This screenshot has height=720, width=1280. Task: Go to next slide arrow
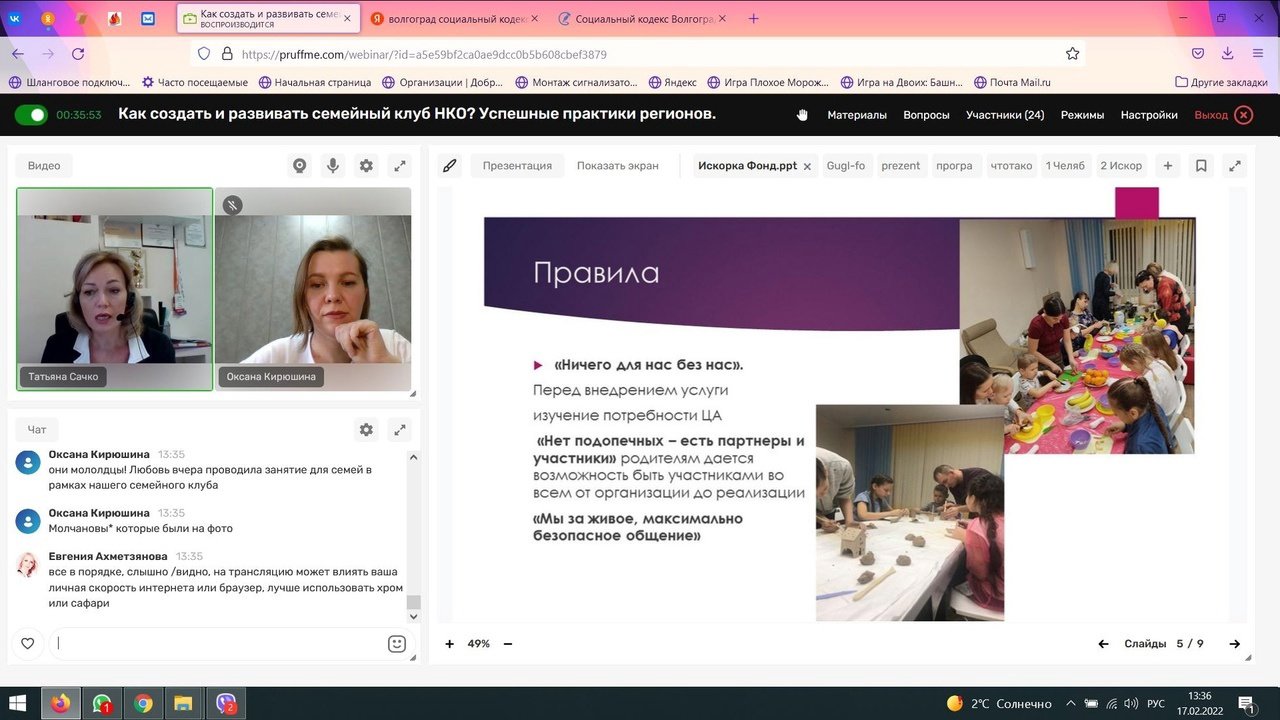[x=1235, y=644]
